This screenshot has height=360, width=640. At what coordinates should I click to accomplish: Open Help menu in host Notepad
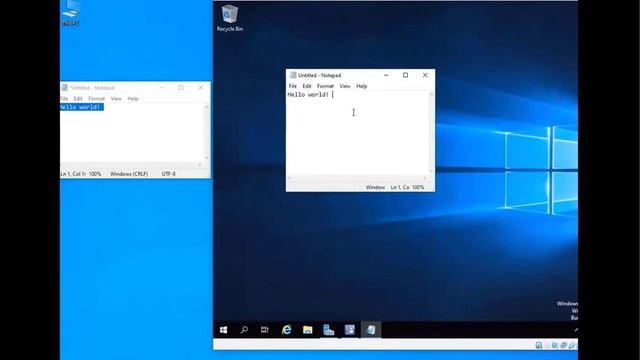pos(133,99)
